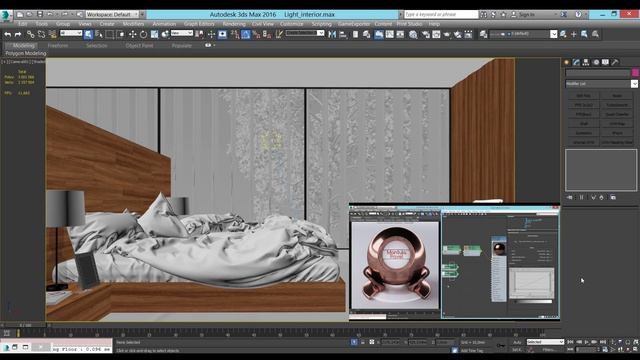Open the Curve Editor icon

(x=389, y=35)
